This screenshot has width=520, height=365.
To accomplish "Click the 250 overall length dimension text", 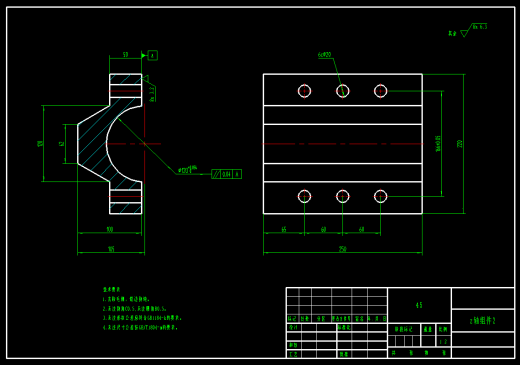I will click(343, 249).
